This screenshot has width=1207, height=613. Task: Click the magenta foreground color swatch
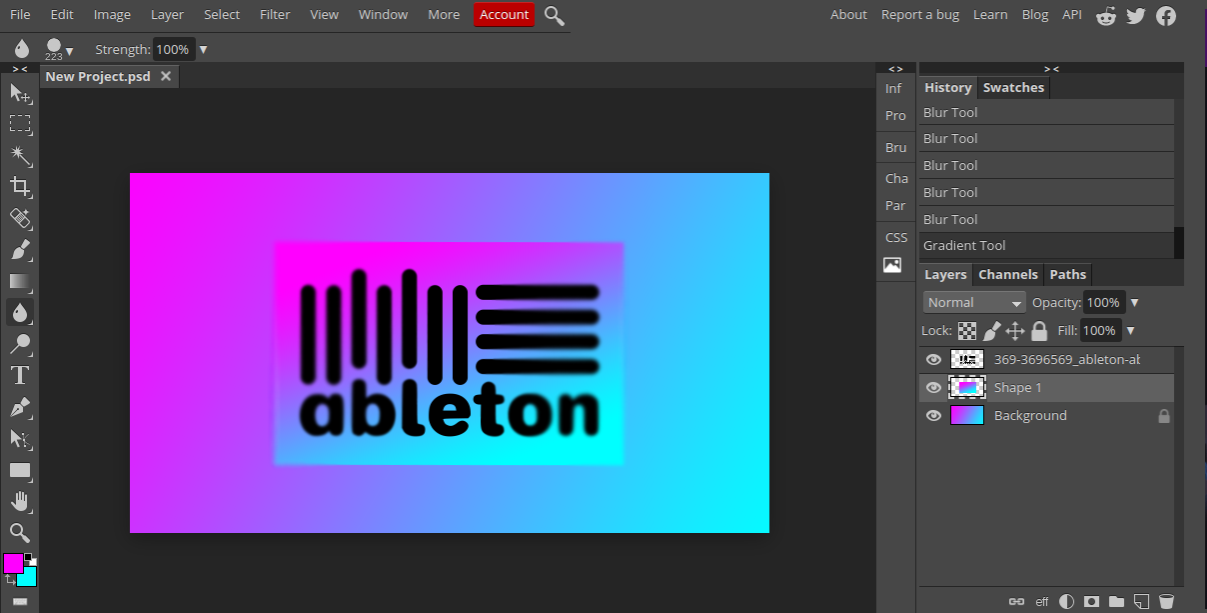pyautogui.click(x=12, y=563)
